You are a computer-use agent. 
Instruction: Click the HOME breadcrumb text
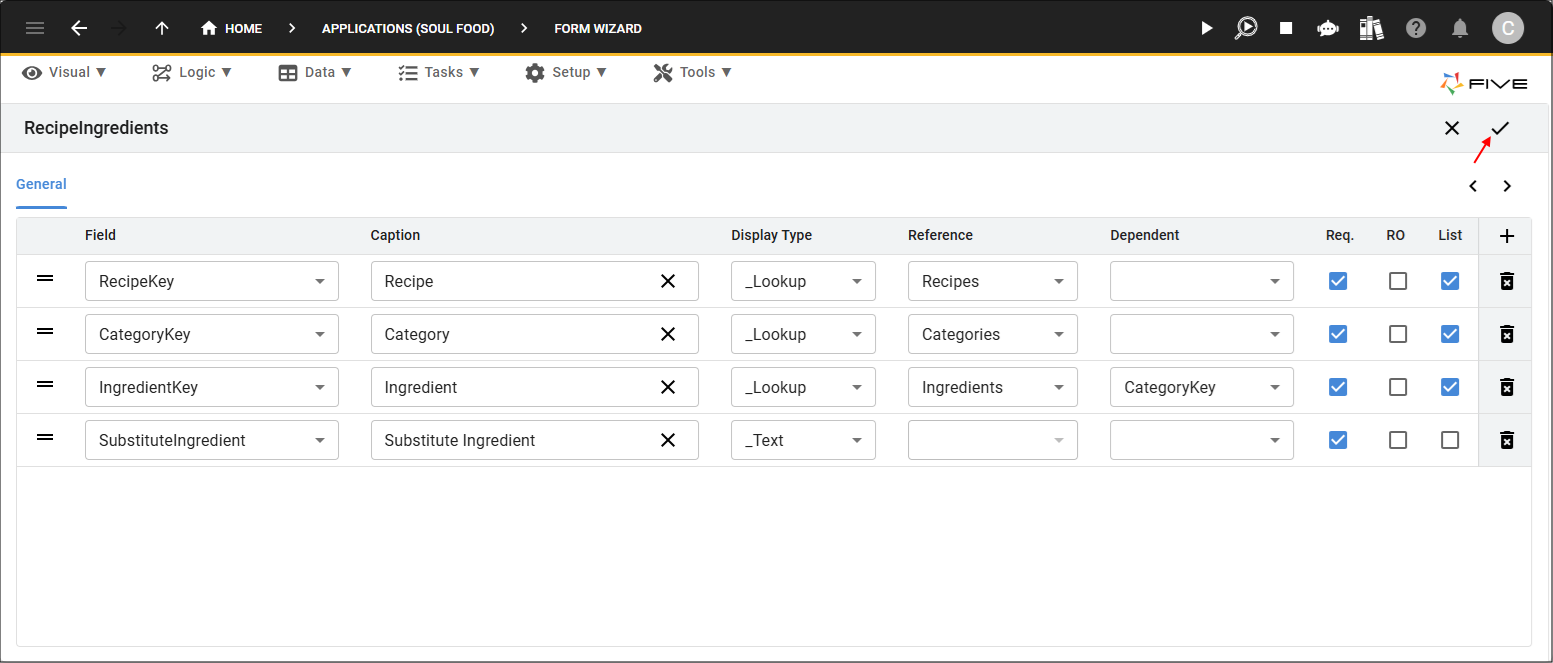tap(243, 29)
